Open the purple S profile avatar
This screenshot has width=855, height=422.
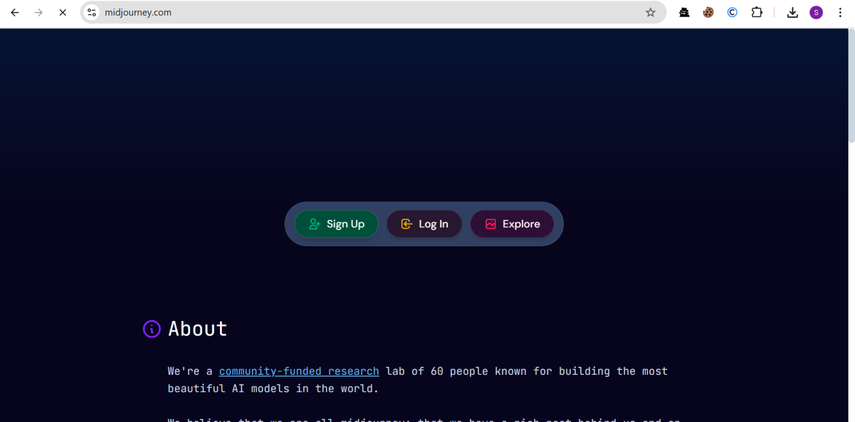[x=816, y=13]
